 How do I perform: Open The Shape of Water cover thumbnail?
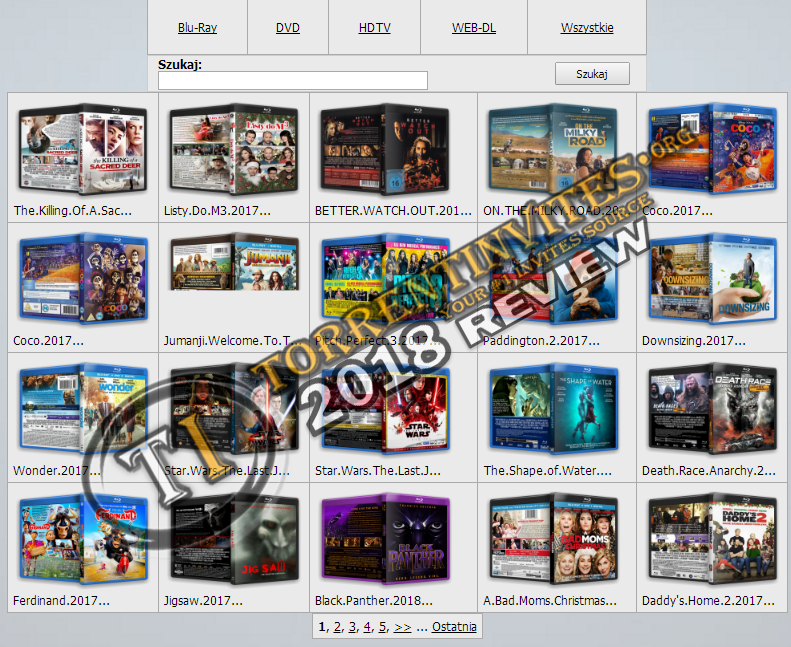click(553, 408)
